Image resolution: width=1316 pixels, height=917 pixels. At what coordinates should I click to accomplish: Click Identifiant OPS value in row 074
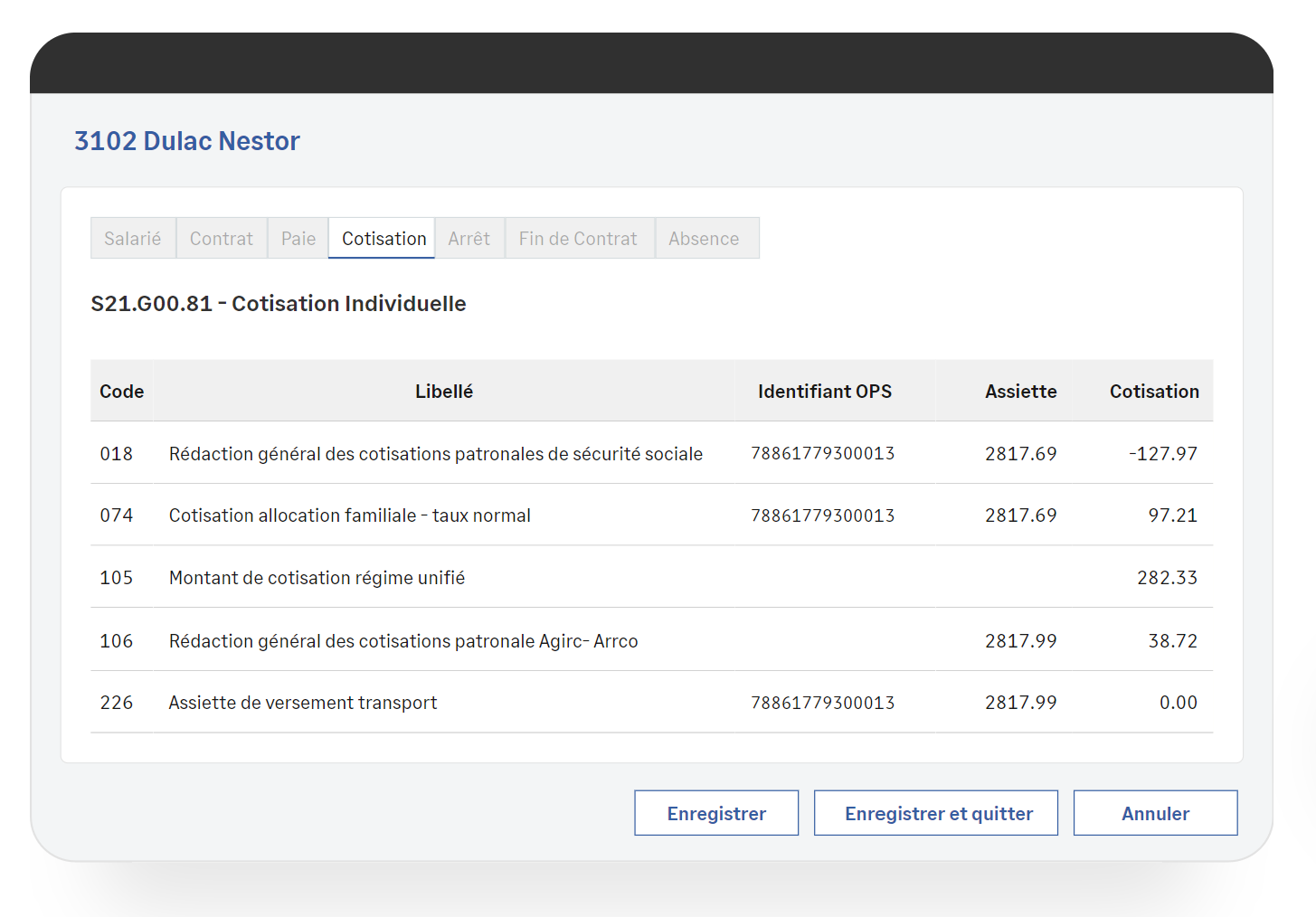(x=823, y=515)
